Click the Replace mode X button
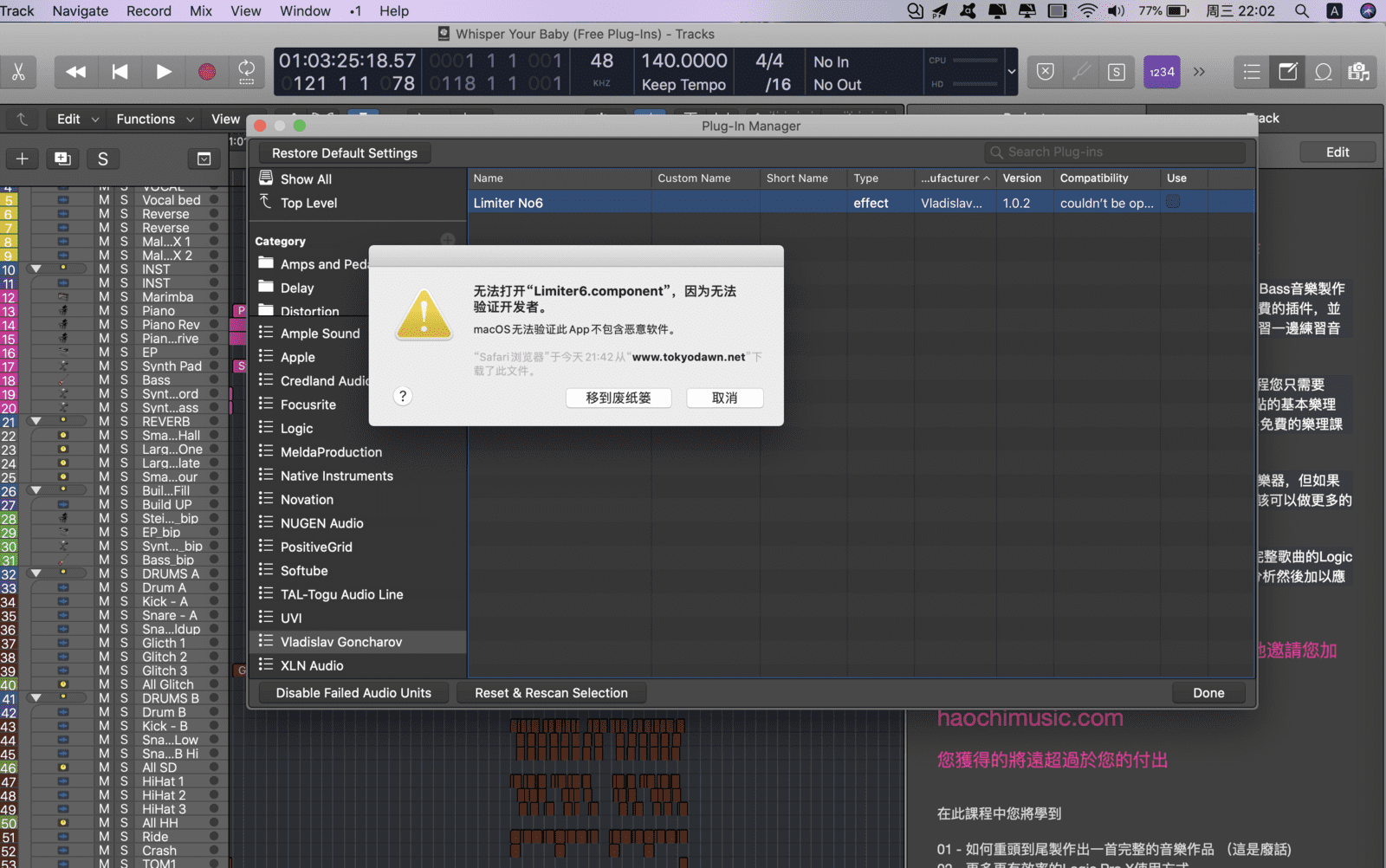The image size is (1386, 868). 1046,72
